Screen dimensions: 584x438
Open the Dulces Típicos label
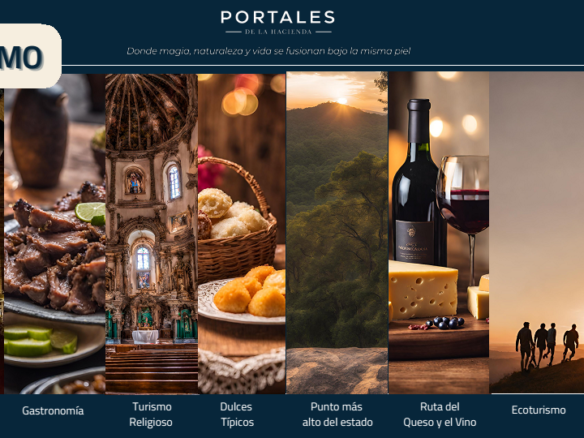pos(237,414)
